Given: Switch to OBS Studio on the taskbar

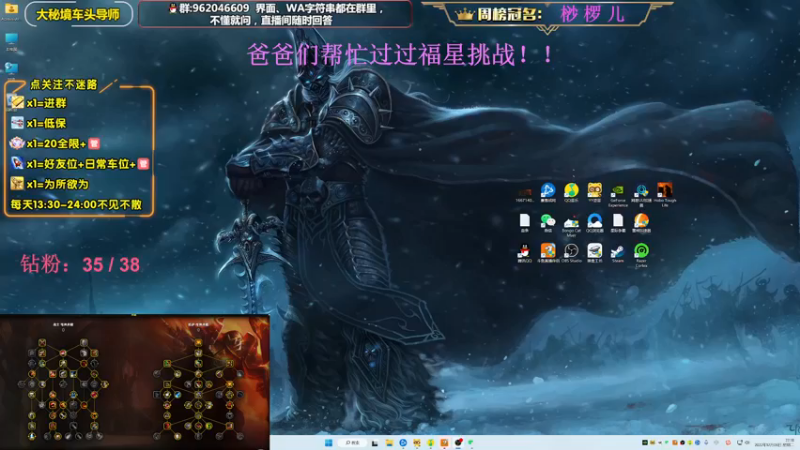Looking at the screenshot, I should coord(458,442).
